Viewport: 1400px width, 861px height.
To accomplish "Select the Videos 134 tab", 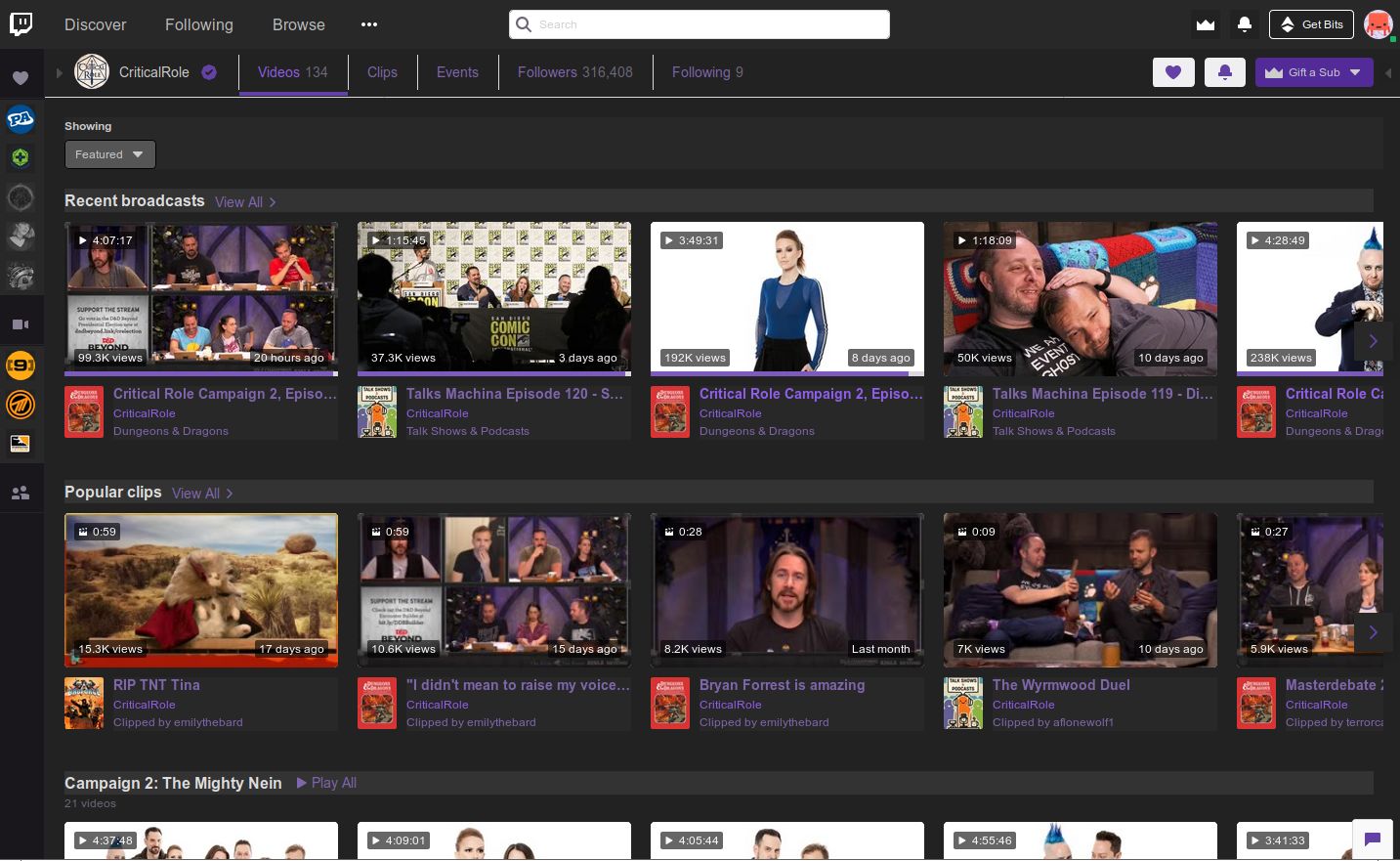I will tap(293, 72).
